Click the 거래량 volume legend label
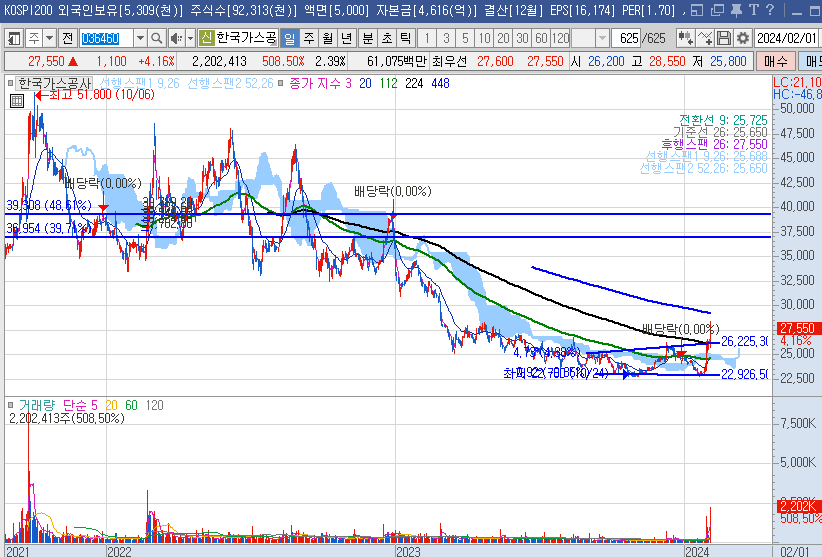 point(37,405)
